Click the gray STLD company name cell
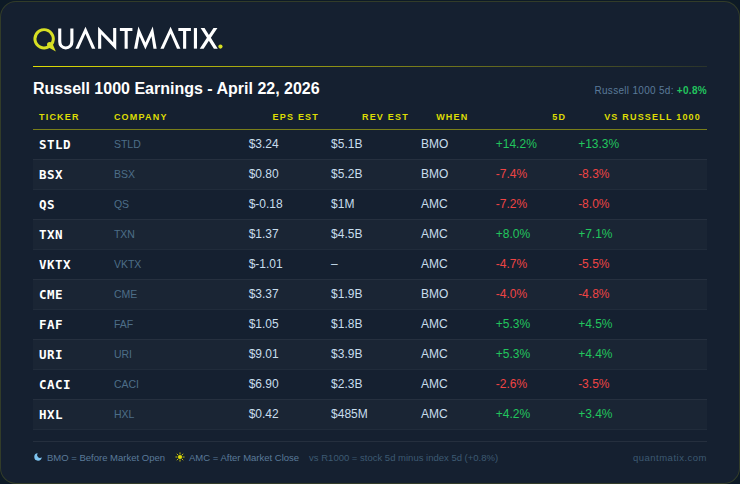The width and height of the screenshot is (740, 484). click(x=127, y=144)
